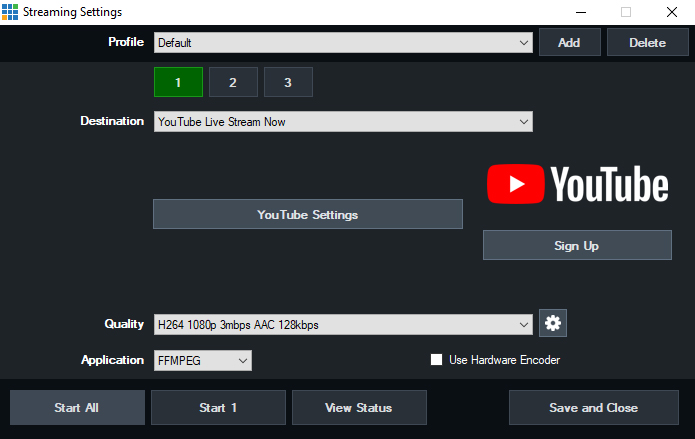695x439 pixels.
Task: Open quality settings gear icon
Action: [x=553, y=323]
